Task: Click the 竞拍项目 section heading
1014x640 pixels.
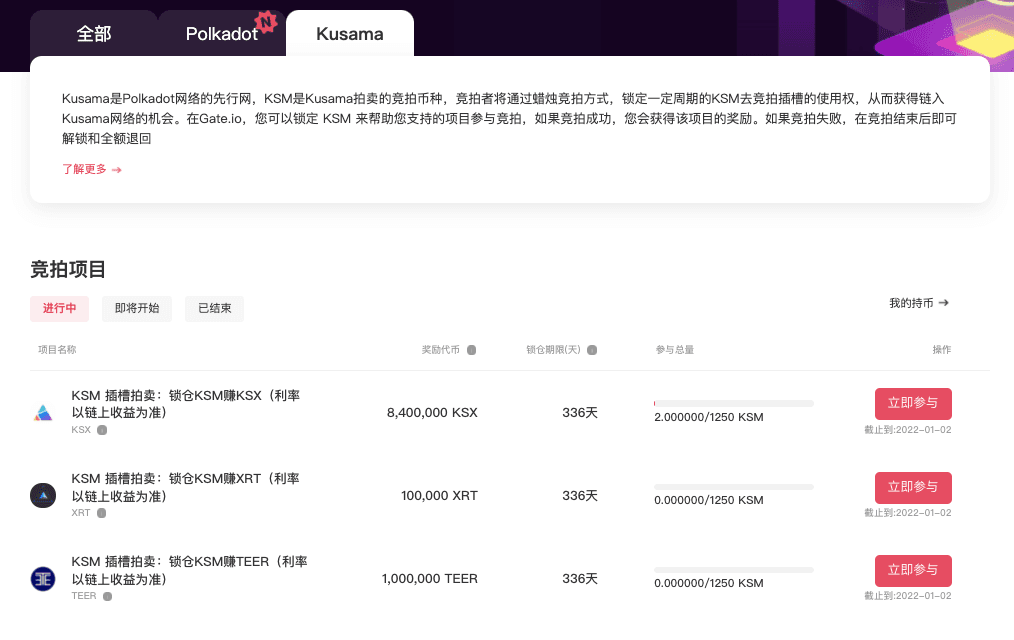Action: click(68, 270)
